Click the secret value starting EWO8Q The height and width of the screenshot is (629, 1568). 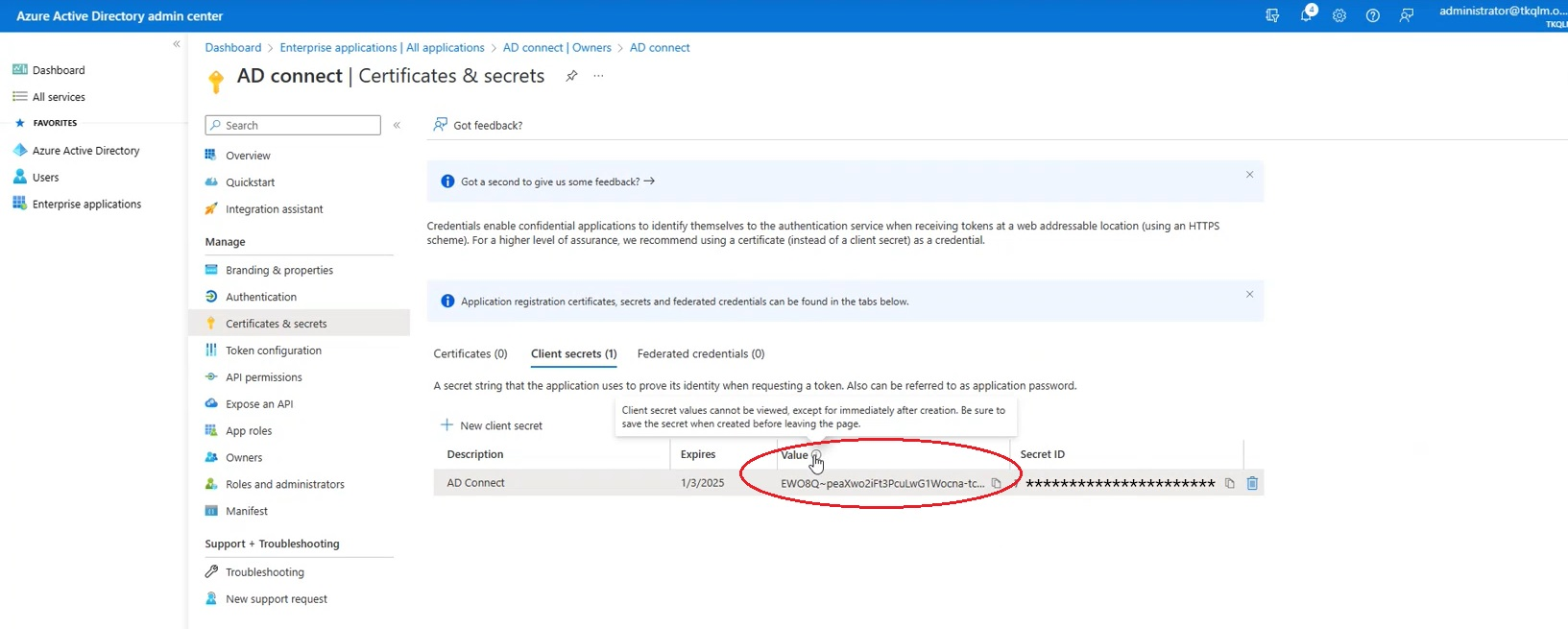(x=882, y=483)
